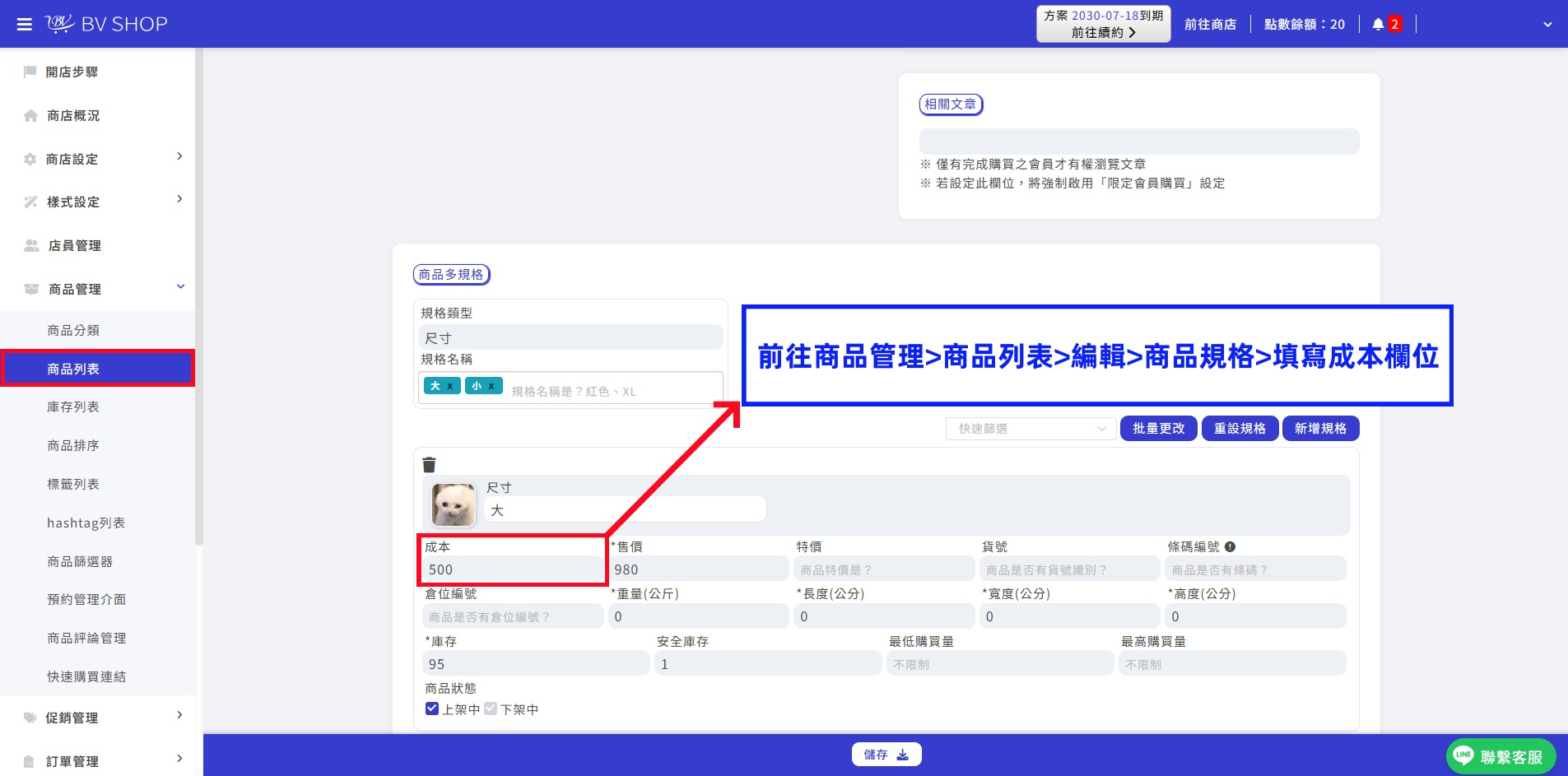Click the BV SHOP logo
Viewport: 1568px width, 776px height.
106,24
